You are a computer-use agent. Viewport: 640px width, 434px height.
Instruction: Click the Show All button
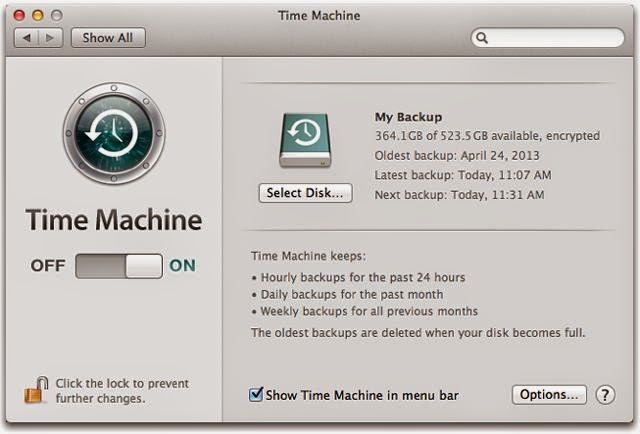pos(108,38)
